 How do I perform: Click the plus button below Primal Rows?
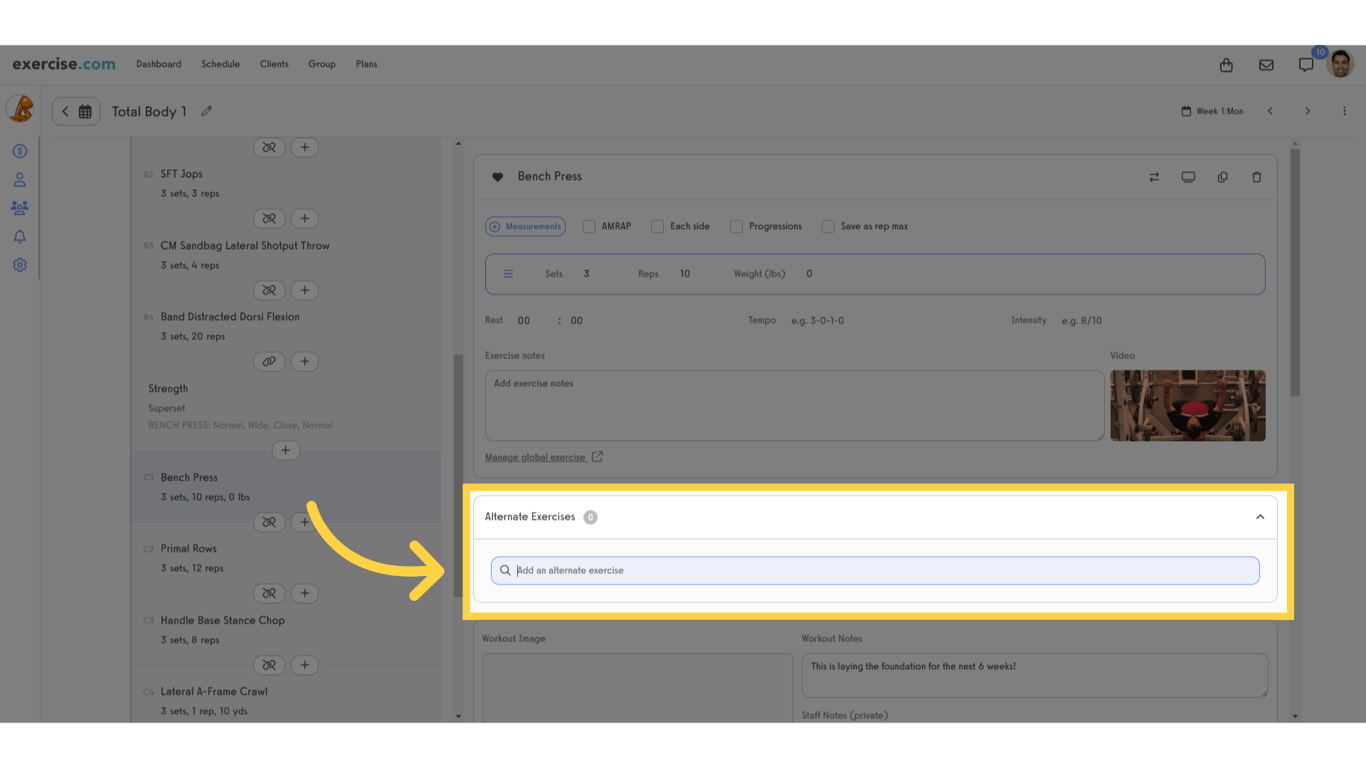[305, 593]
